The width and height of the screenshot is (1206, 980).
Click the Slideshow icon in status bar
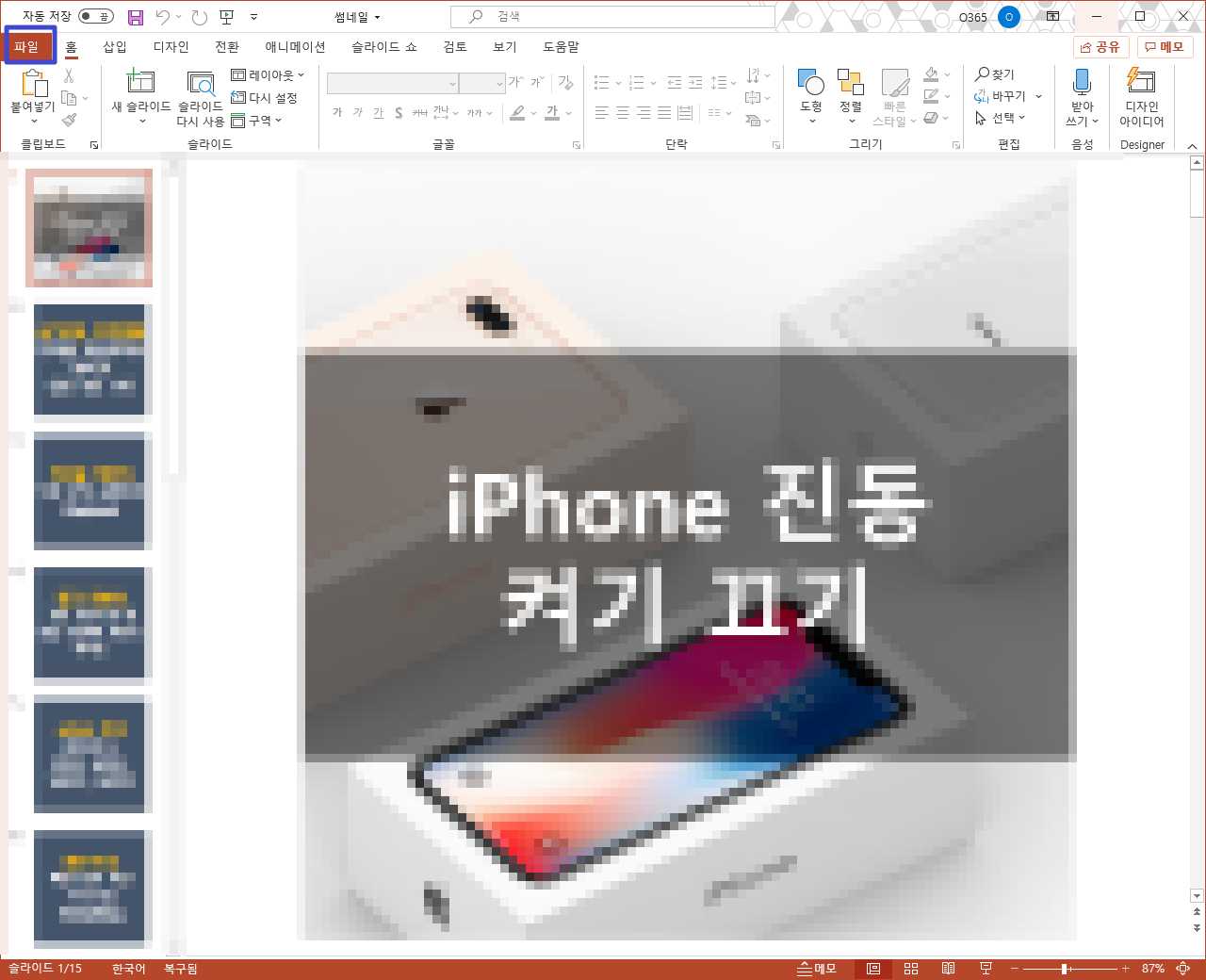[986, 969]
